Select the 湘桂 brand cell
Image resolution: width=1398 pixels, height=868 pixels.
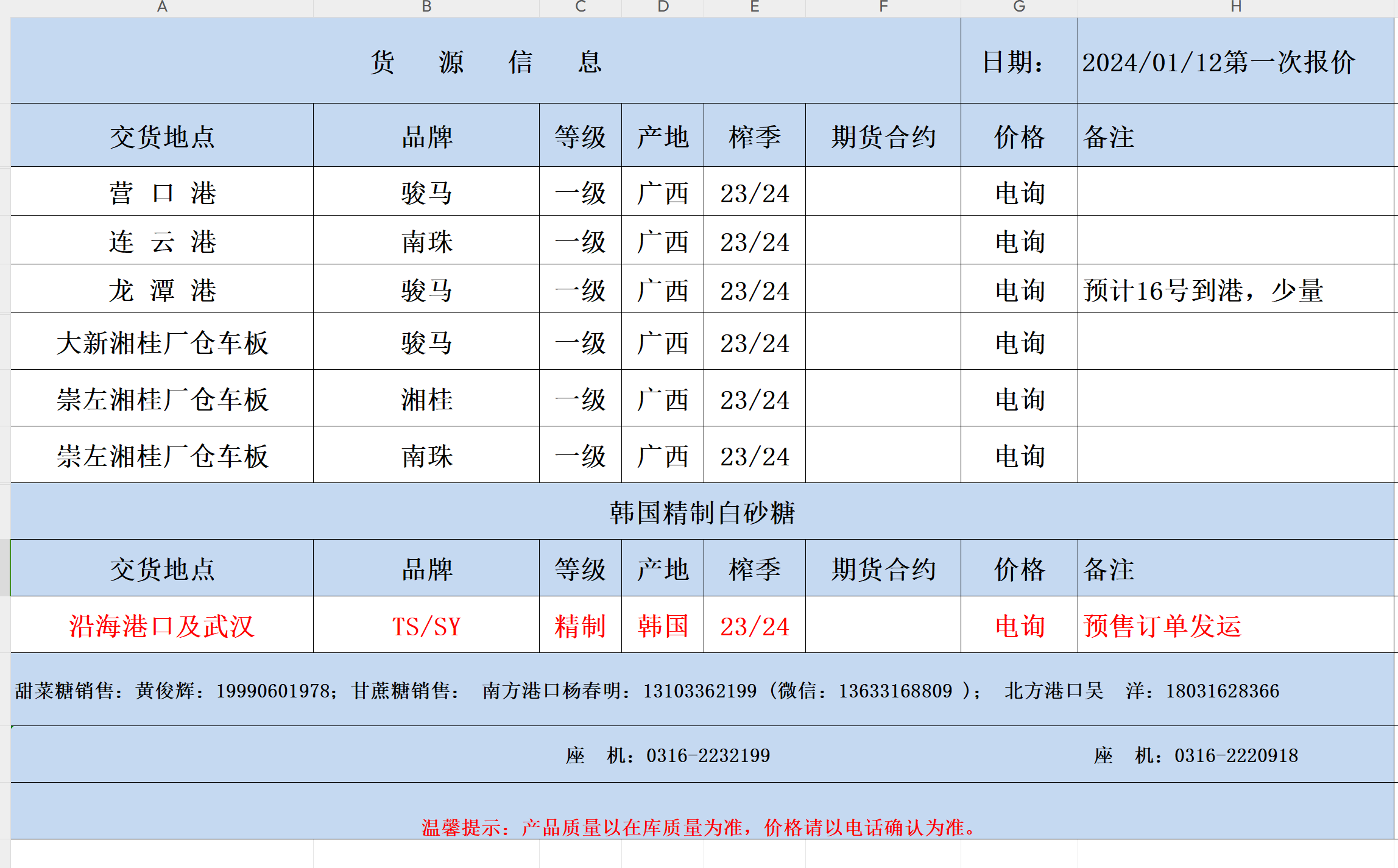tap(426, 400)
